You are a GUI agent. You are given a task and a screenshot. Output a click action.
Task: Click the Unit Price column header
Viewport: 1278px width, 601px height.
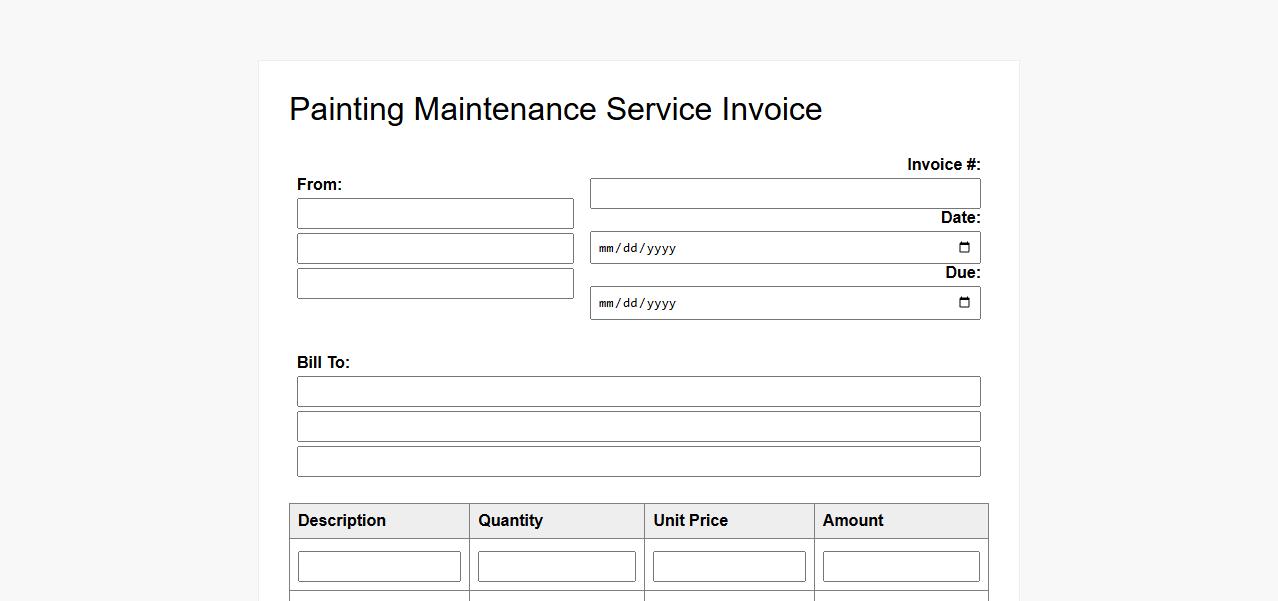pos(690,521)
